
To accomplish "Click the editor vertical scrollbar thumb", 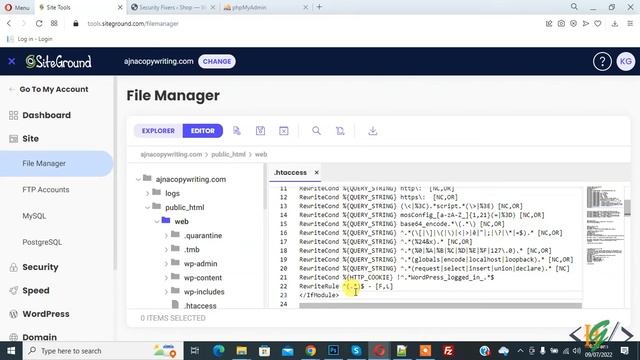I will point(627,208).
